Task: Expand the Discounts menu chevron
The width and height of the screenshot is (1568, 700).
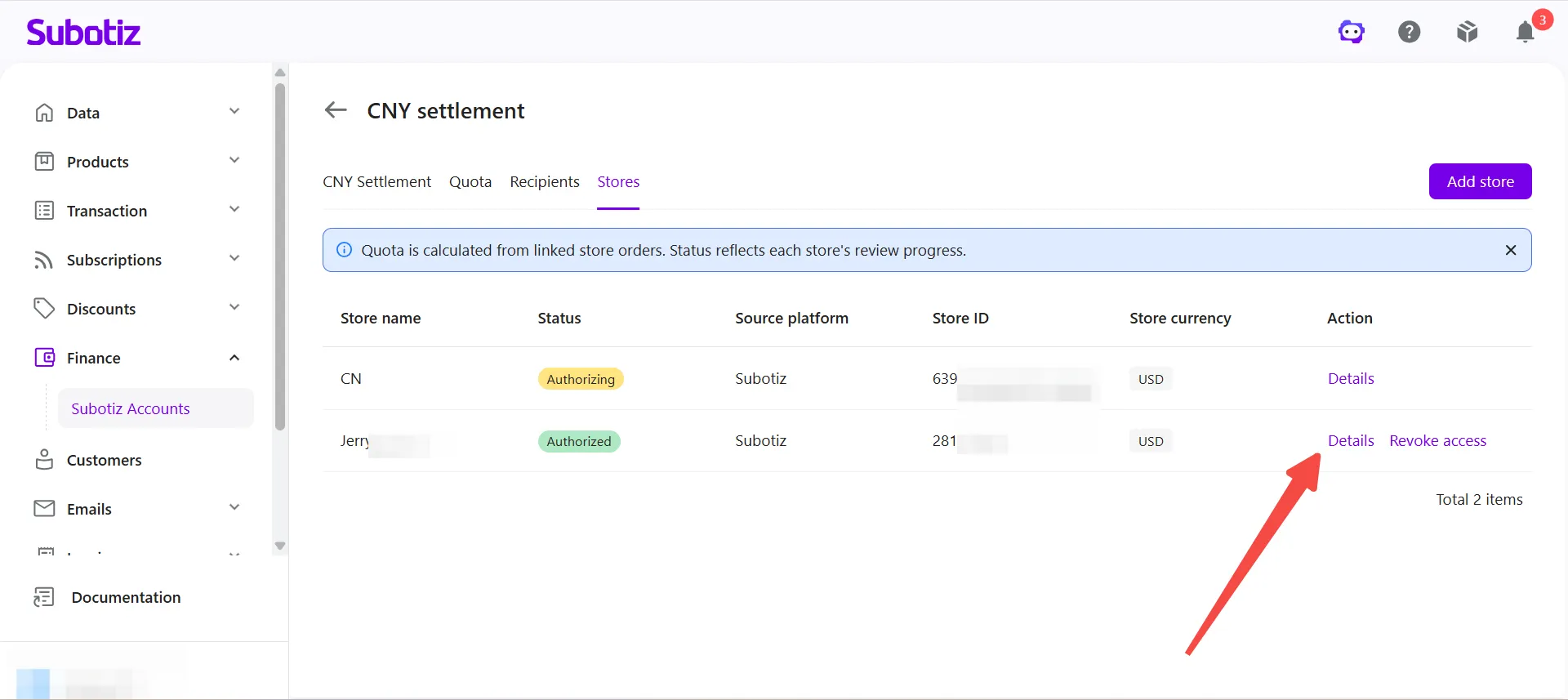Action: point(234,307)
